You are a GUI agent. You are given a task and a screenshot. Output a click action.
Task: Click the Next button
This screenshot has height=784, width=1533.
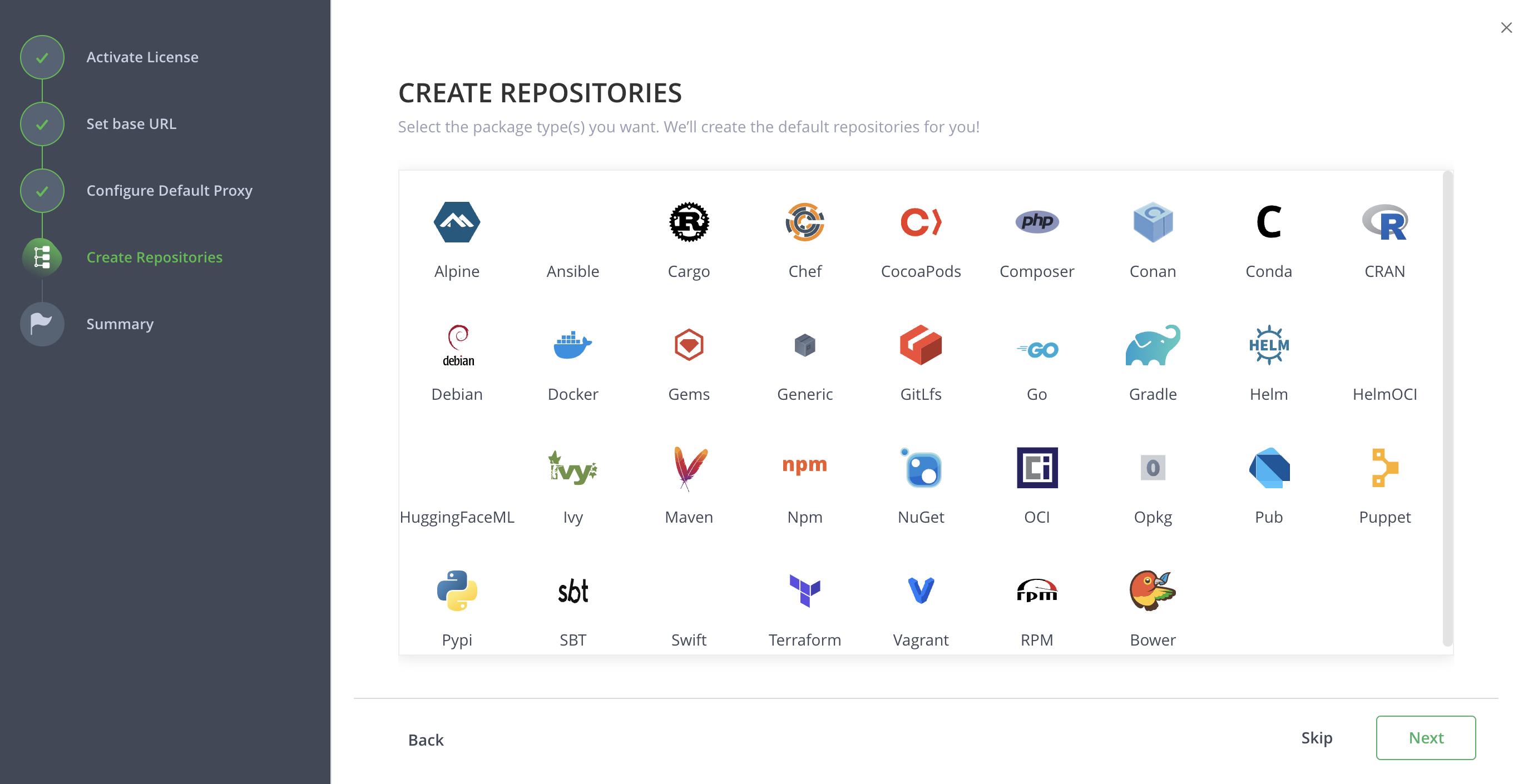click(x=1426, y=738)
